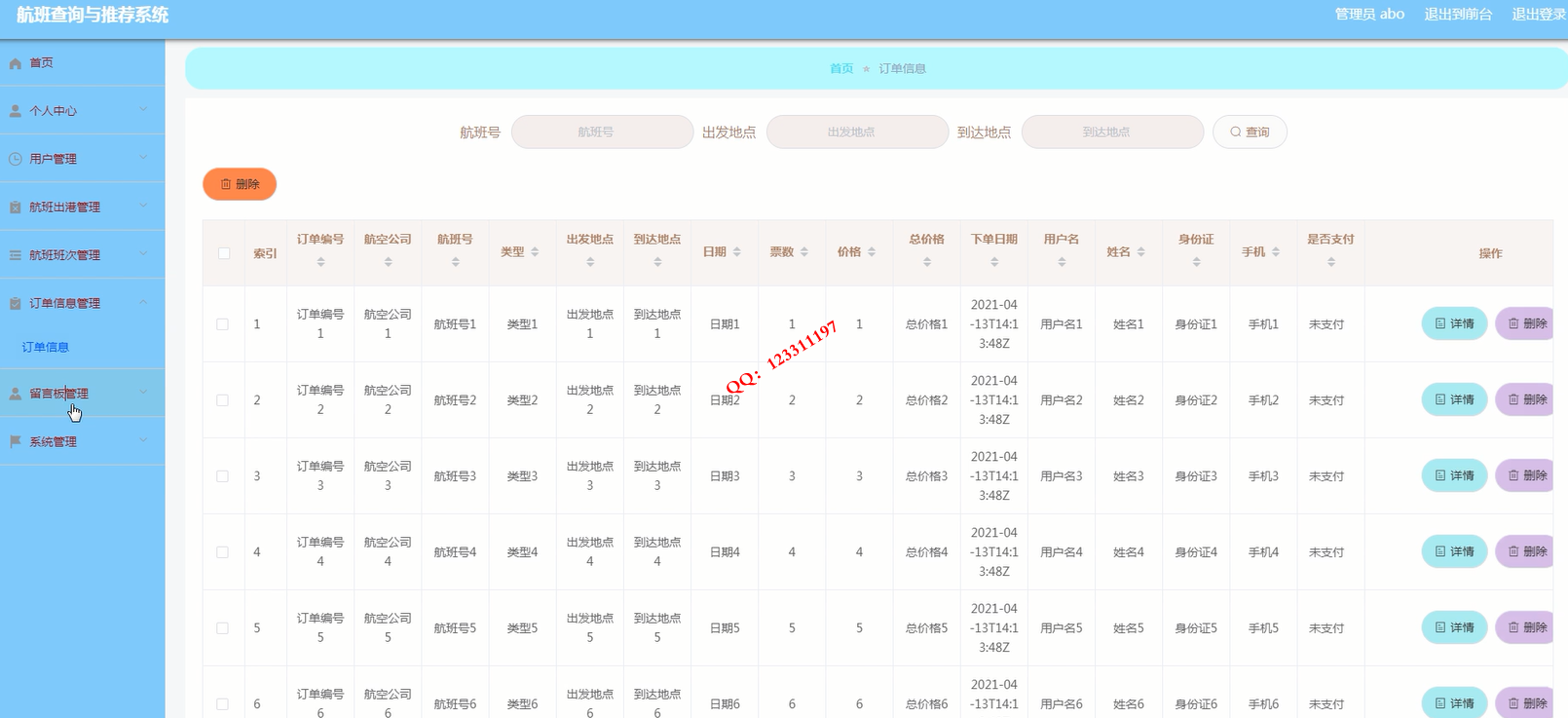
Task: Click the 退出登录 header link
Action: tap(1539, 14)
